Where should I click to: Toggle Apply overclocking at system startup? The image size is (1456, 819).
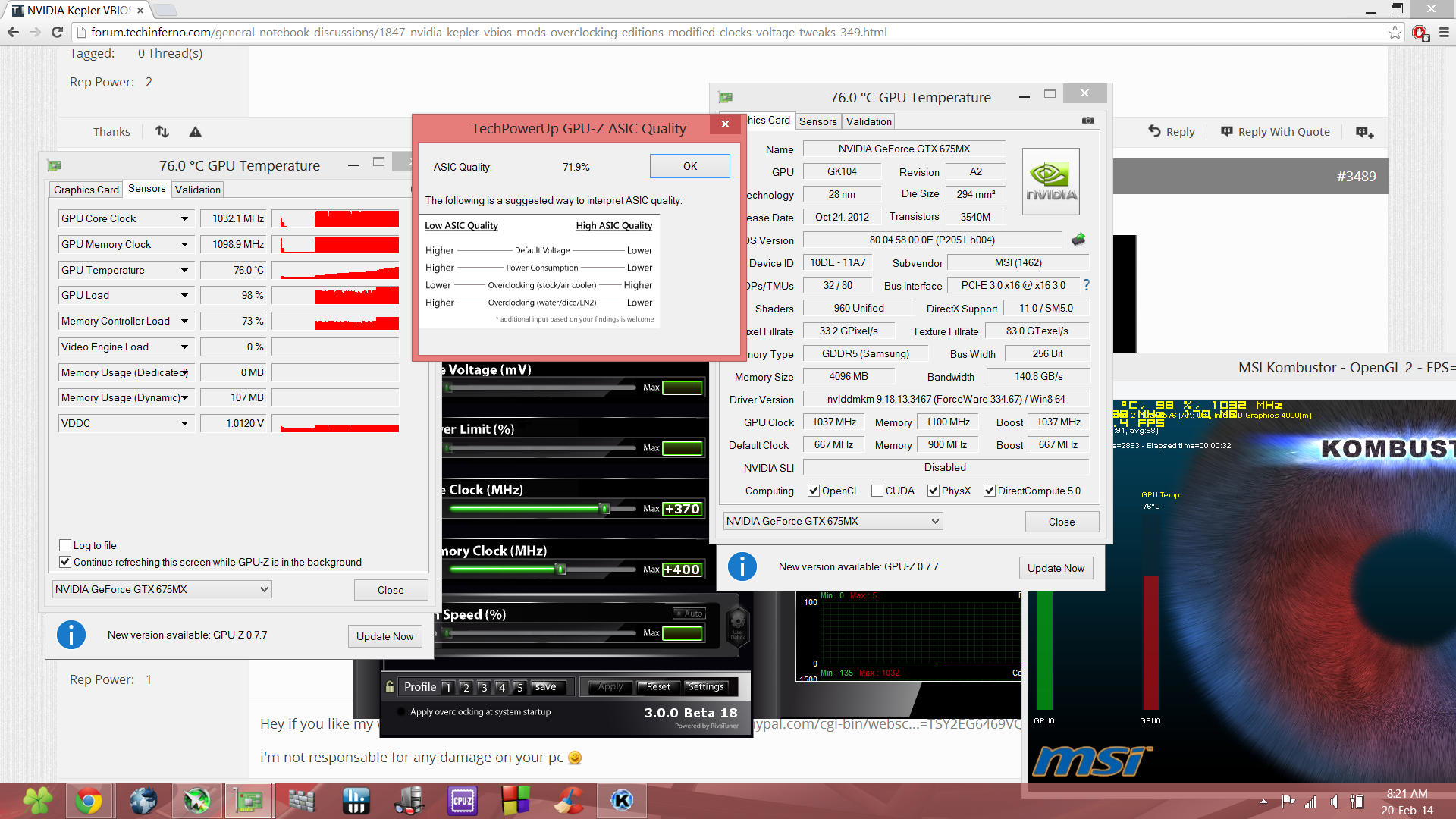click(x=401, y=711)
